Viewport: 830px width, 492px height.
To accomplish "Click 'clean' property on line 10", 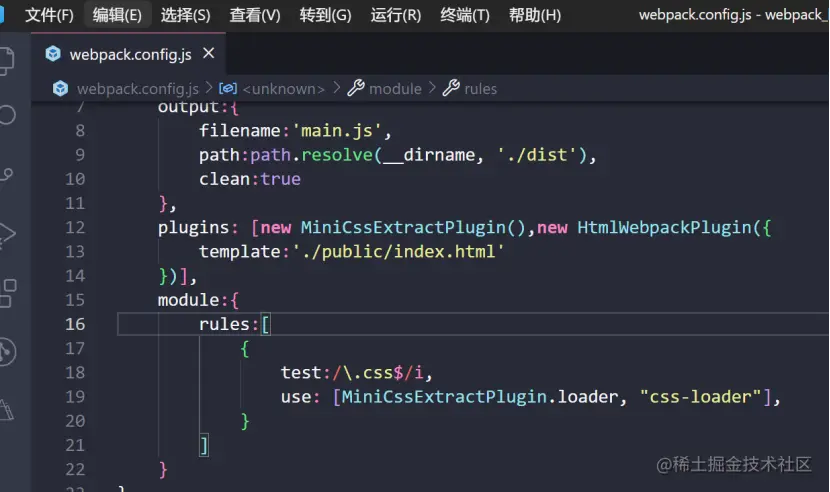I will [224, 179].
